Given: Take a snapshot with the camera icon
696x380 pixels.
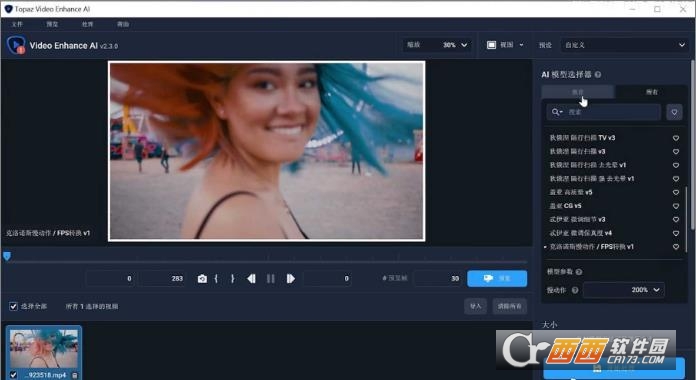Looking at the screenshot, I should coord(202,279).
